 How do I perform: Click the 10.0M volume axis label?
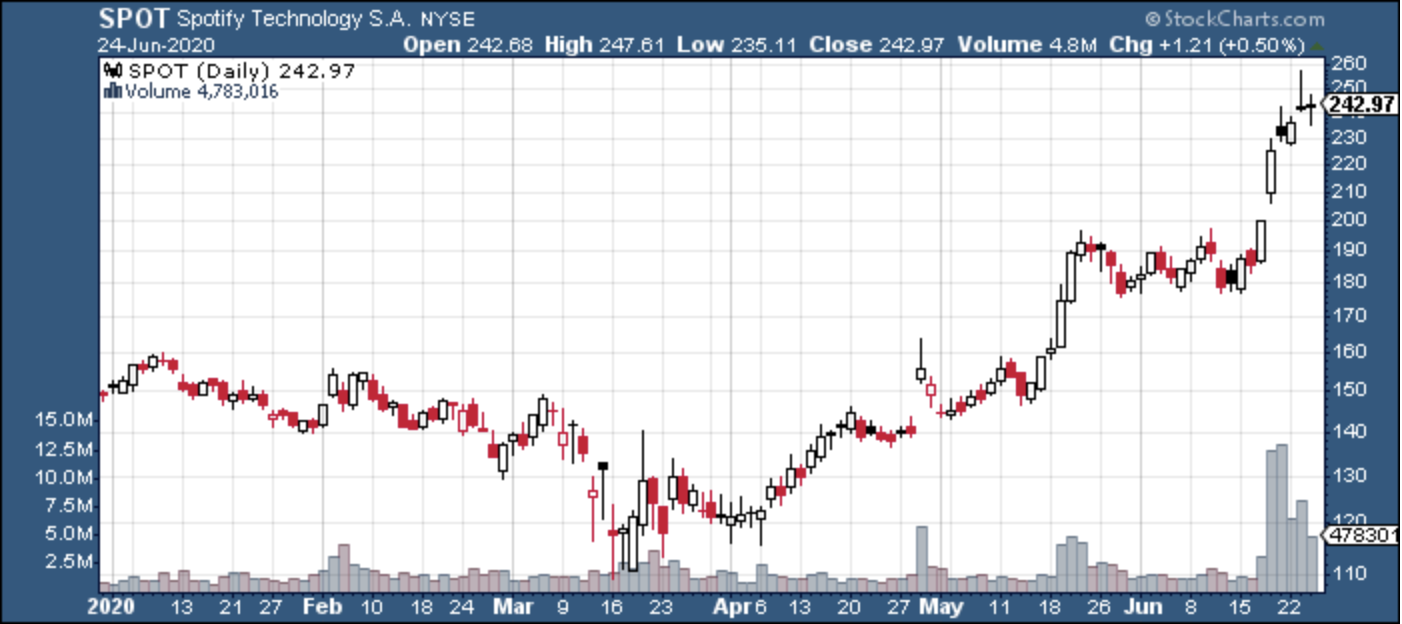(x=66, y=477)
